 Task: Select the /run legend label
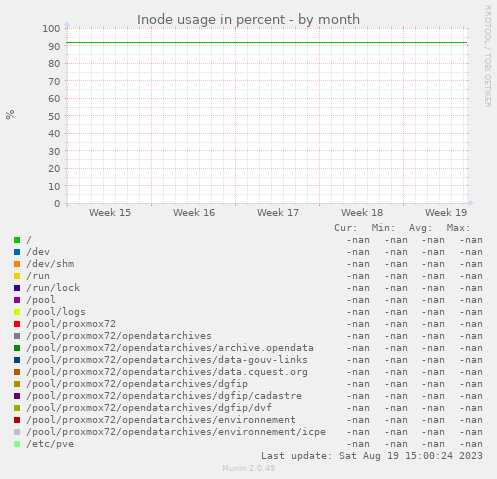pos(38,276)
